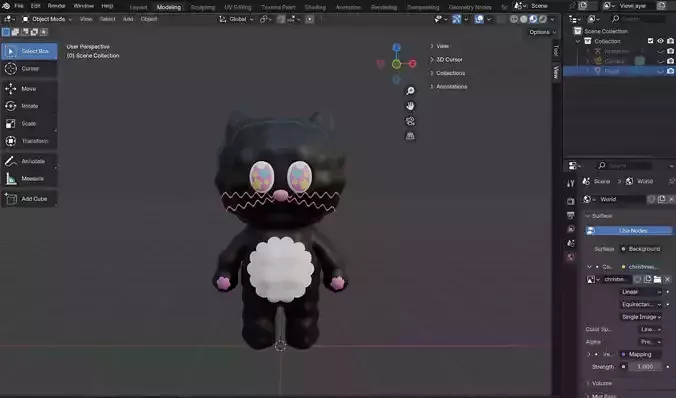
Task: Click the green Y axis gizmo handle
Action: 396,64
